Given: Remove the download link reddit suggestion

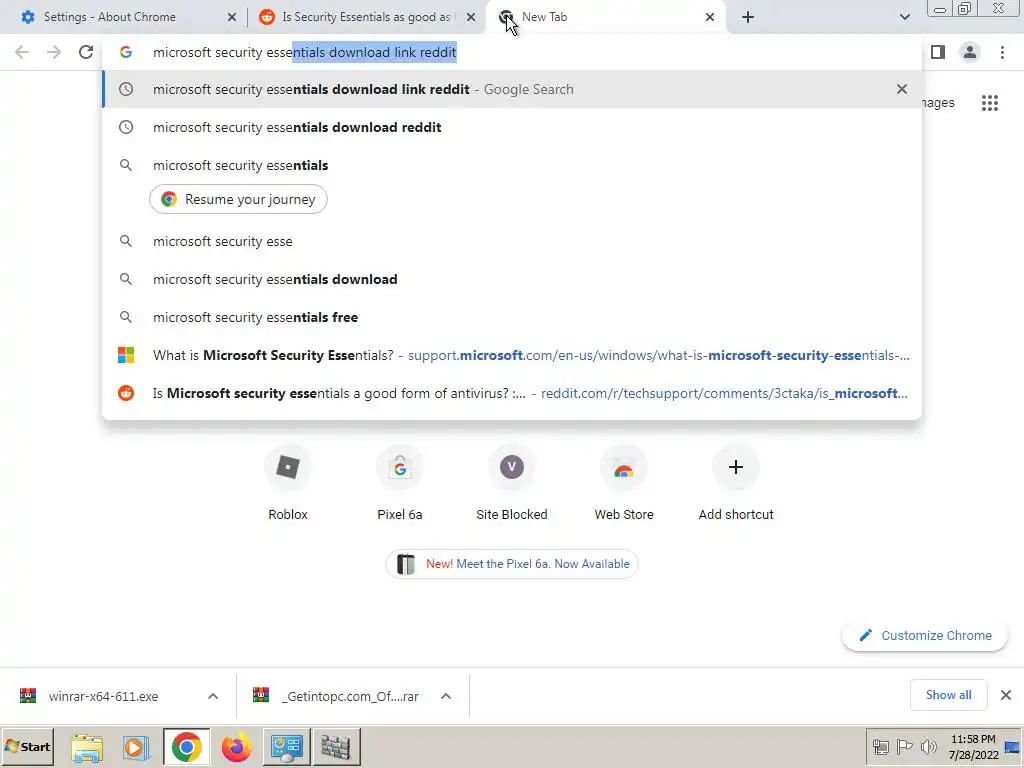Looking at the screenshot, I should [x=902, y=89].
